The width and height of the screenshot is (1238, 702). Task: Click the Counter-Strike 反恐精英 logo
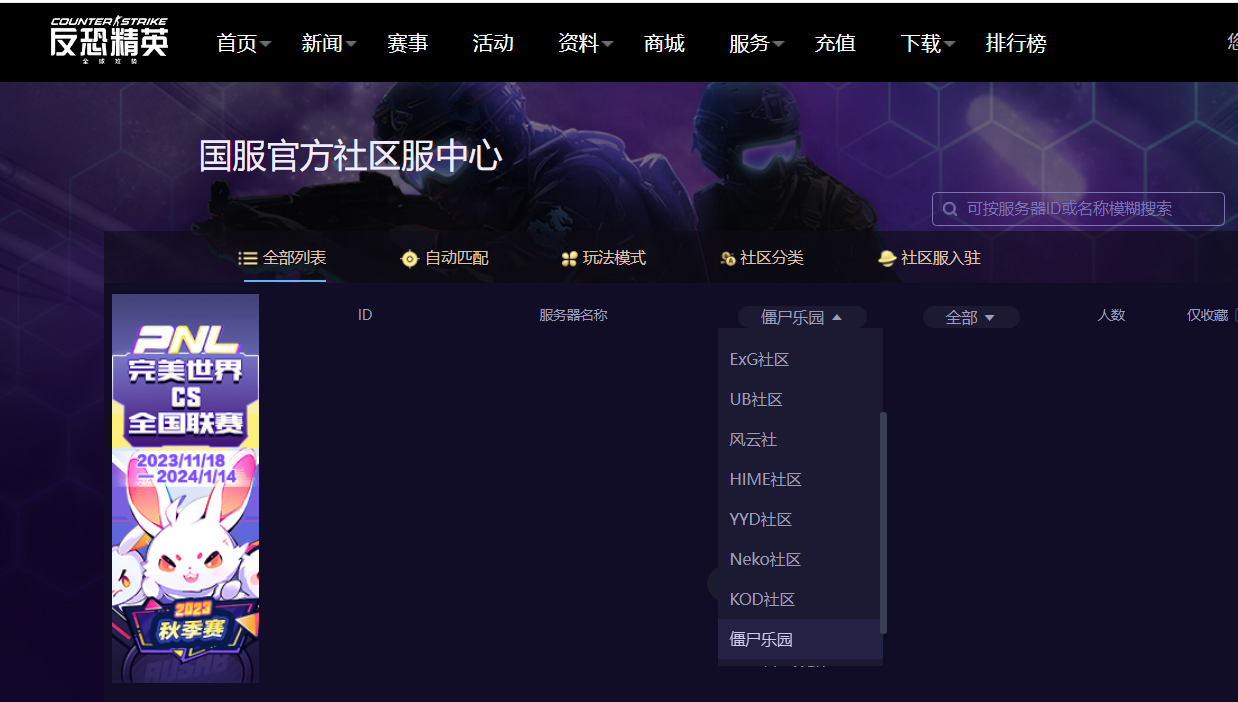click(x=110, y=38)
